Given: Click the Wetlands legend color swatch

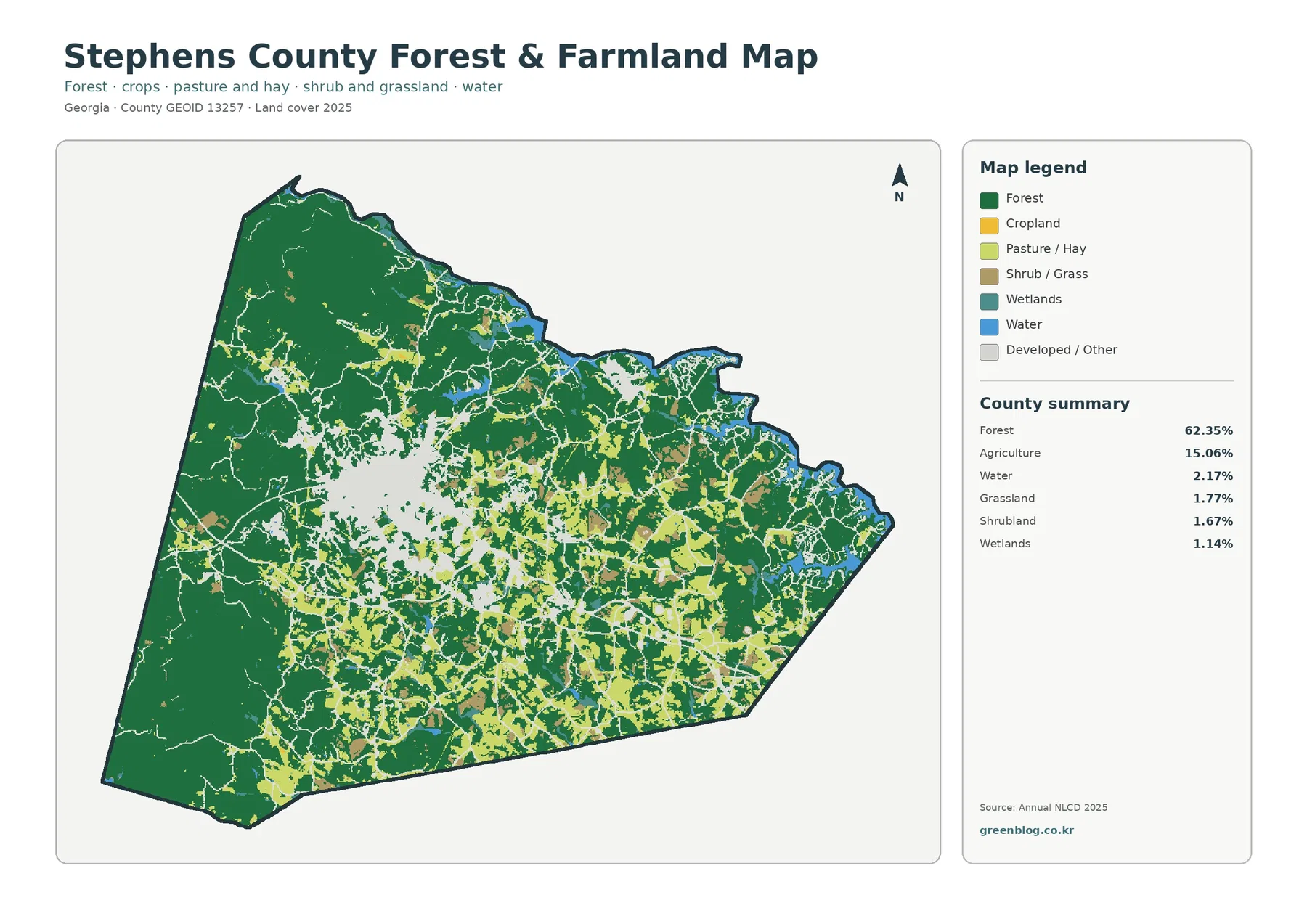Looking at the screenshot, I should click(989, 301).
